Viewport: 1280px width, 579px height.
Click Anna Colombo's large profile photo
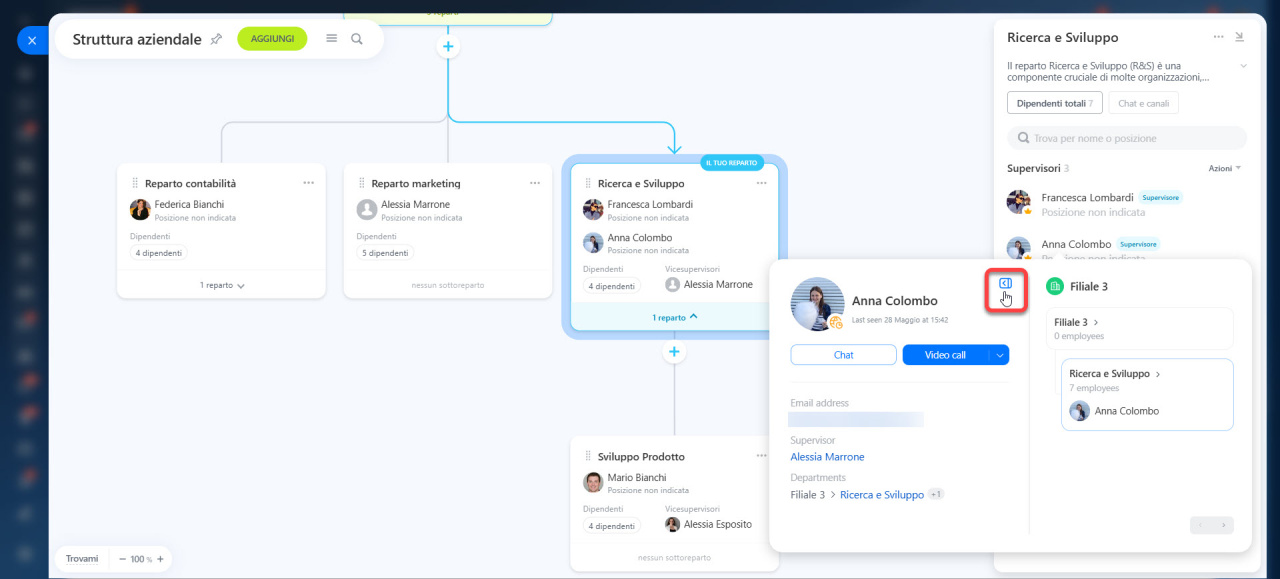point(818,304)
